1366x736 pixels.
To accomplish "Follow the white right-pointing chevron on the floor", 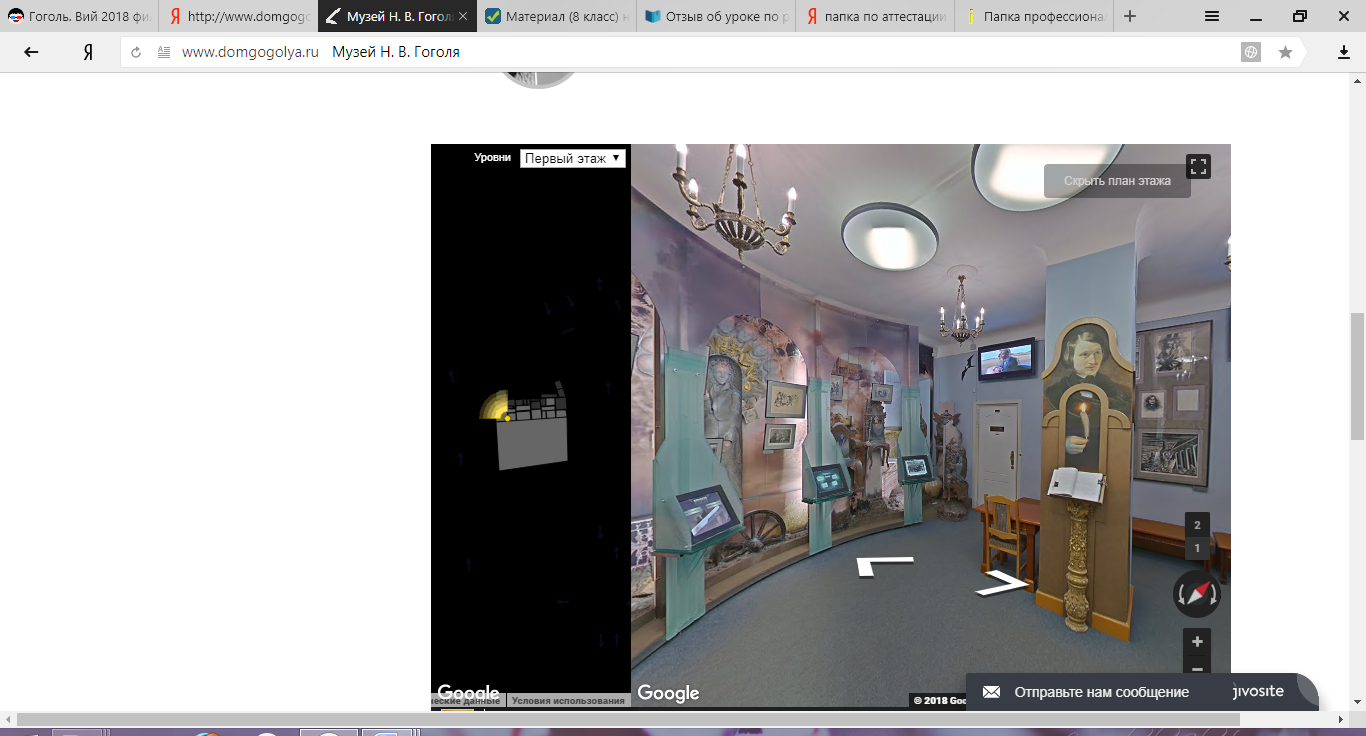I will point(1002,583).
